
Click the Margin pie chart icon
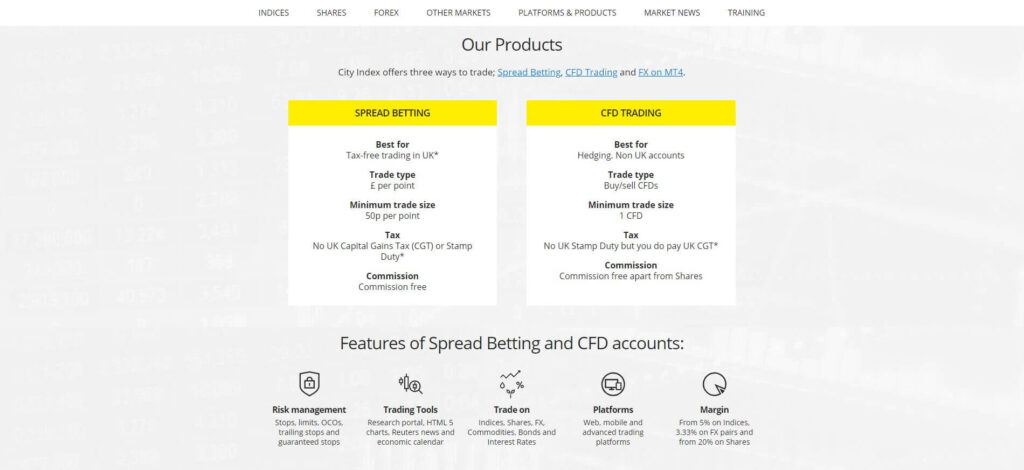point(714,383)
